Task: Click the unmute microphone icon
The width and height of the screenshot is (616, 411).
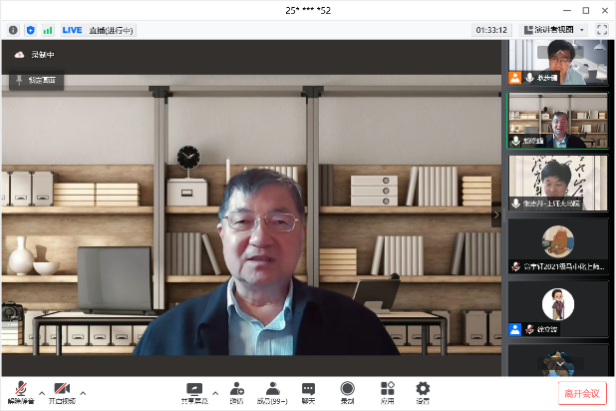Action: coord(20,388)
